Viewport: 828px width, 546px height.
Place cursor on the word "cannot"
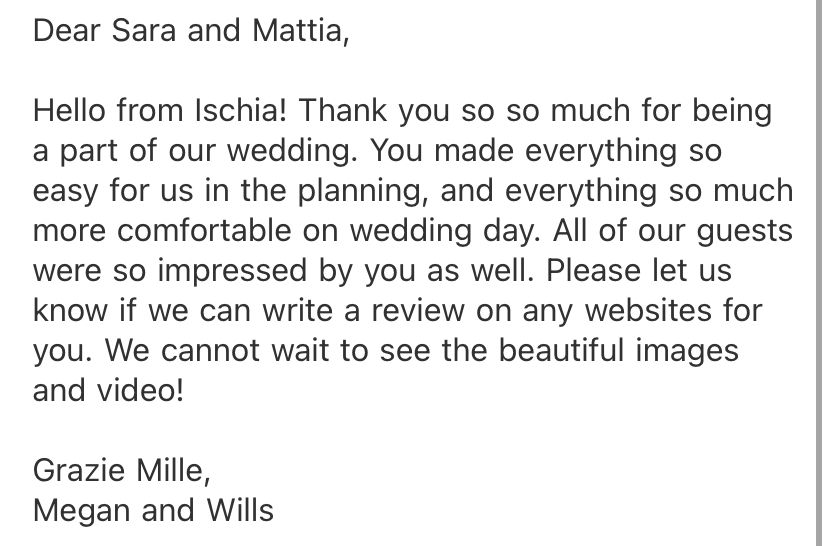pos(210,351)
